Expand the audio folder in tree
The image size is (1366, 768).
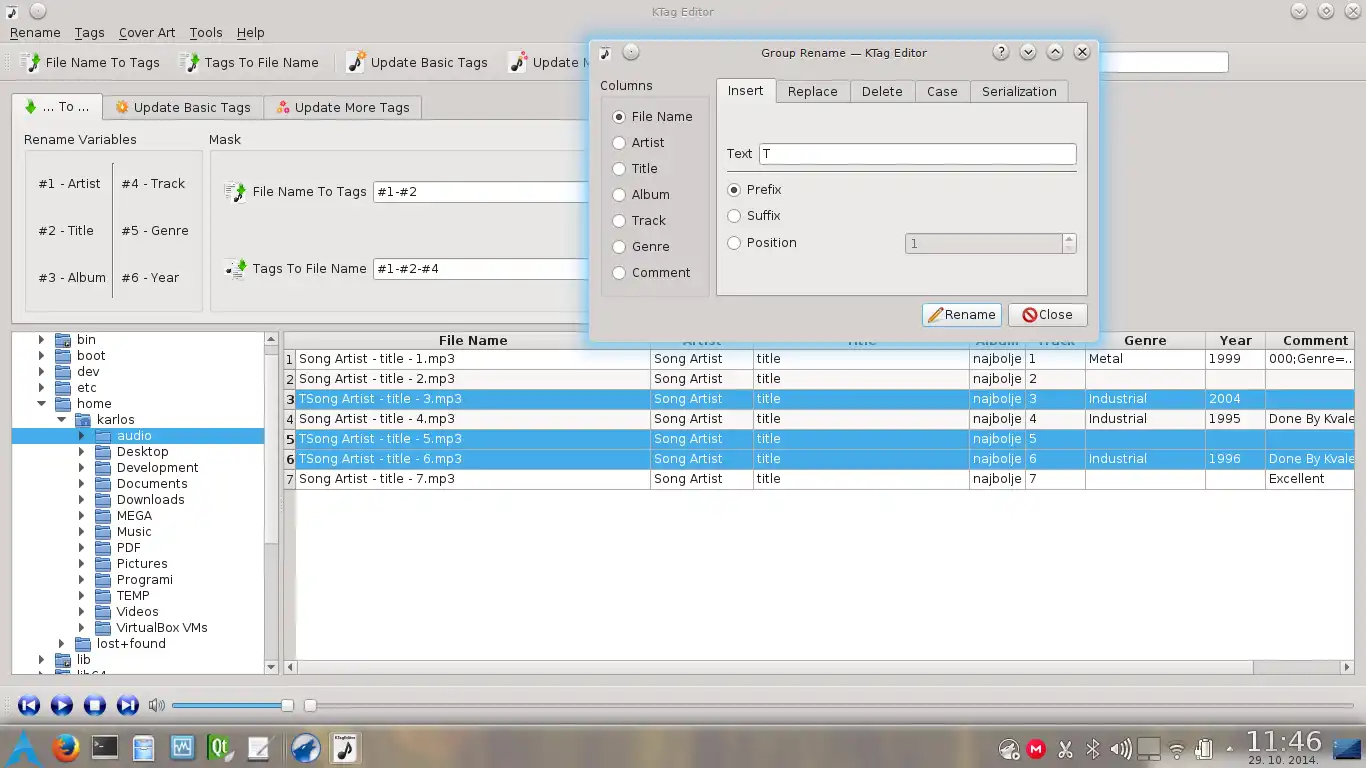tap(81, 436)
